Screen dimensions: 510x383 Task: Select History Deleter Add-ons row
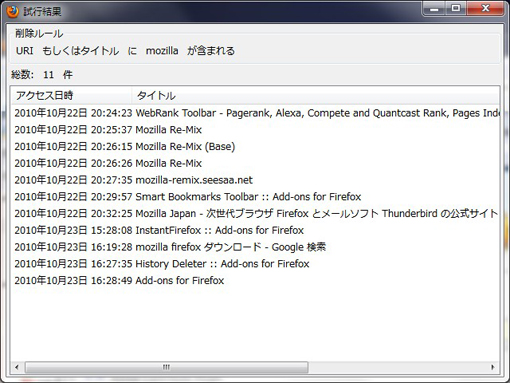coord(255,264)
